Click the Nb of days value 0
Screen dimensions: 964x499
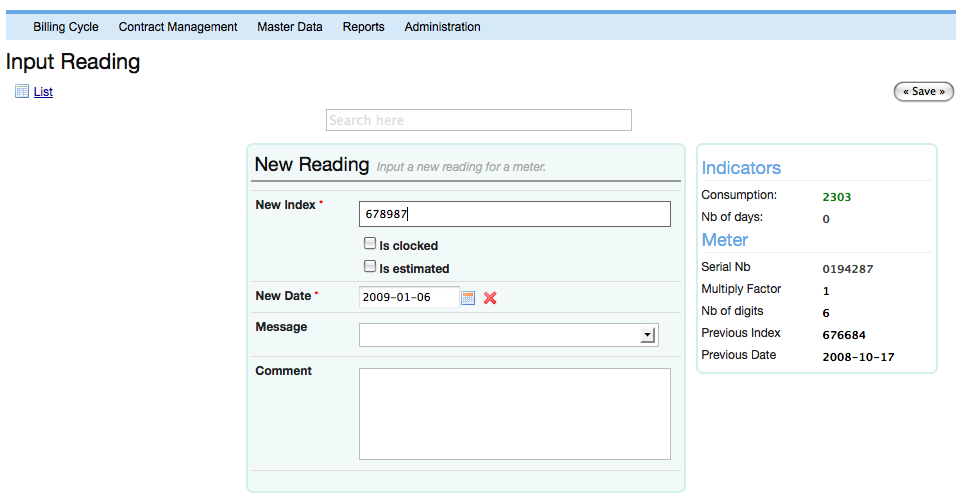click(x=826, y=219)
